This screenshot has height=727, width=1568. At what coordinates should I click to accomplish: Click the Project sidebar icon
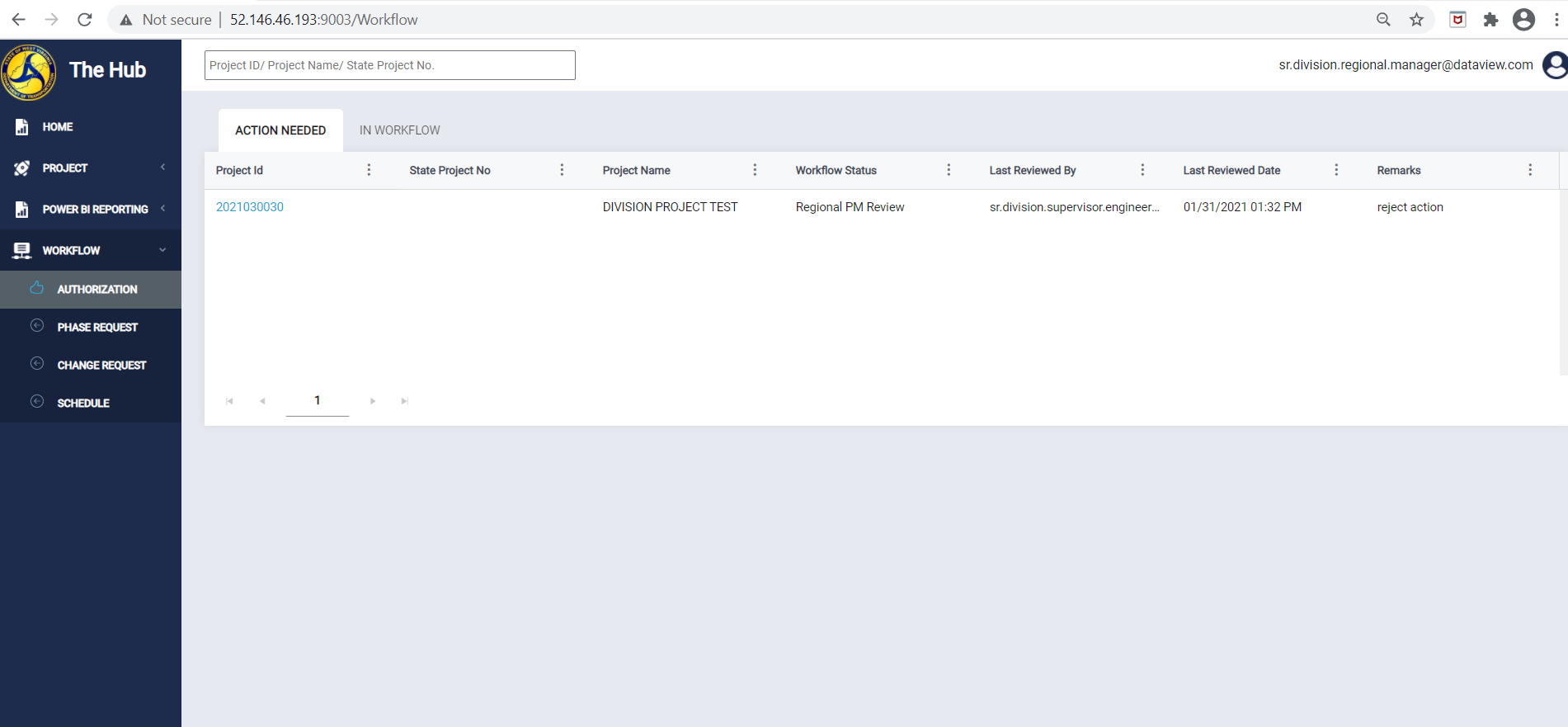tap(22, 168)
